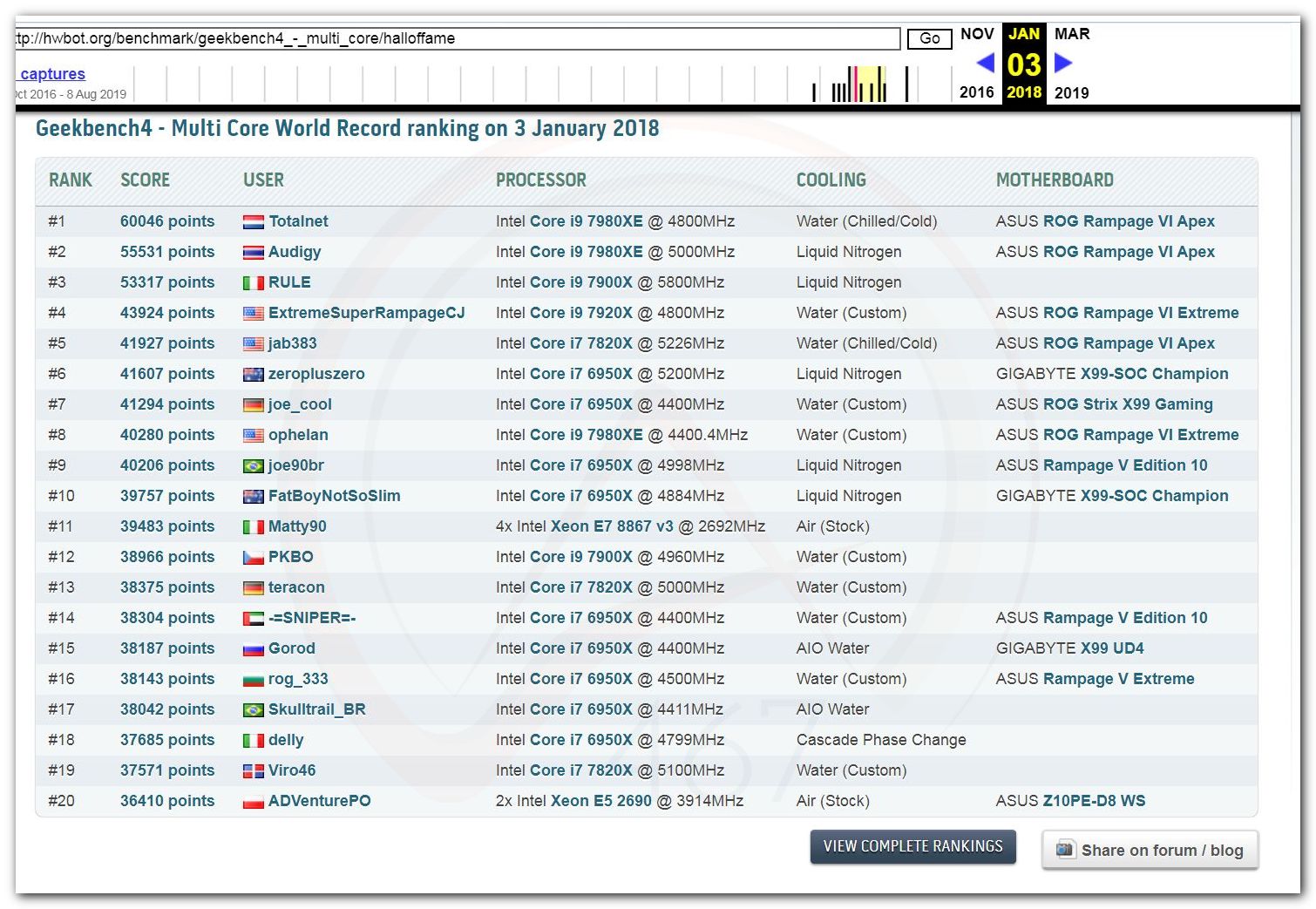This screenshot has height=909, width=1316.
Task: Open View Complete Rankings
Action: pos(912,846)
